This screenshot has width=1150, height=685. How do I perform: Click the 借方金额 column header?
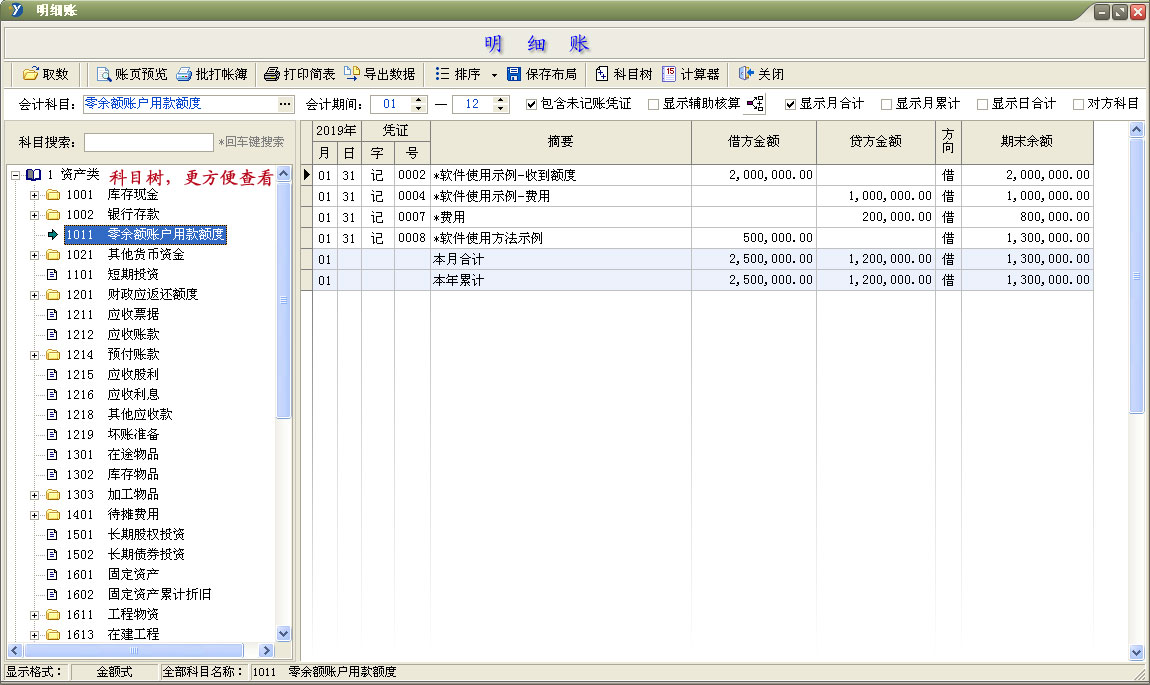[x=753, y=142]
